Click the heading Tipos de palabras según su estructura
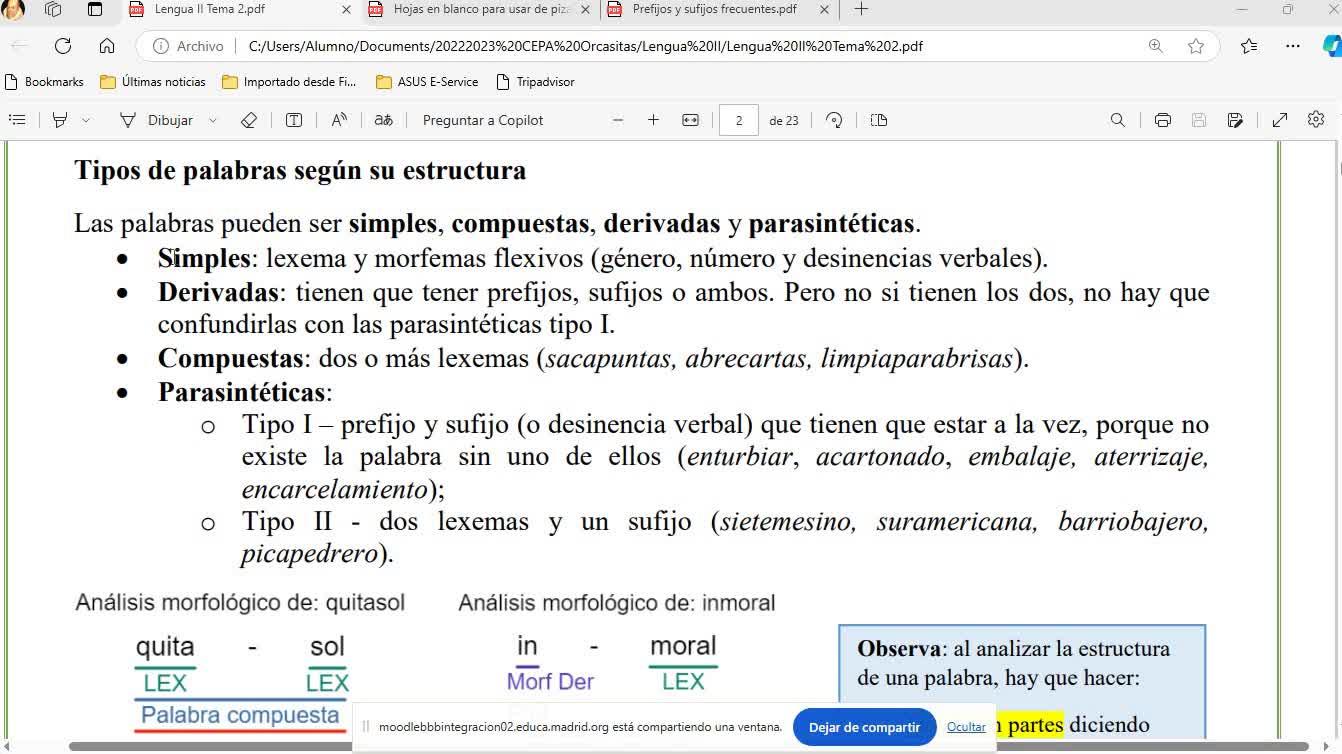1342x754 pixels. pyautogui.click(x=300, y=170)
